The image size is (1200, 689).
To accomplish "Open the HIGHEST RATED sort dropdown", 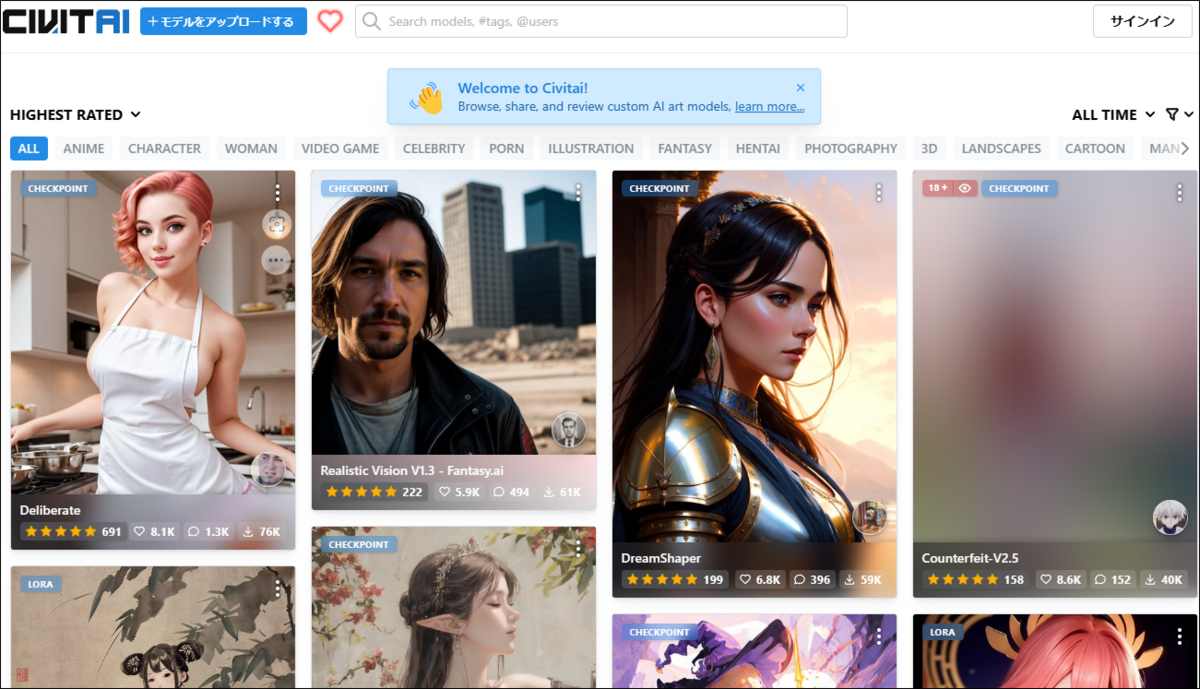I will pyautogui.click(x=75, y=115).
